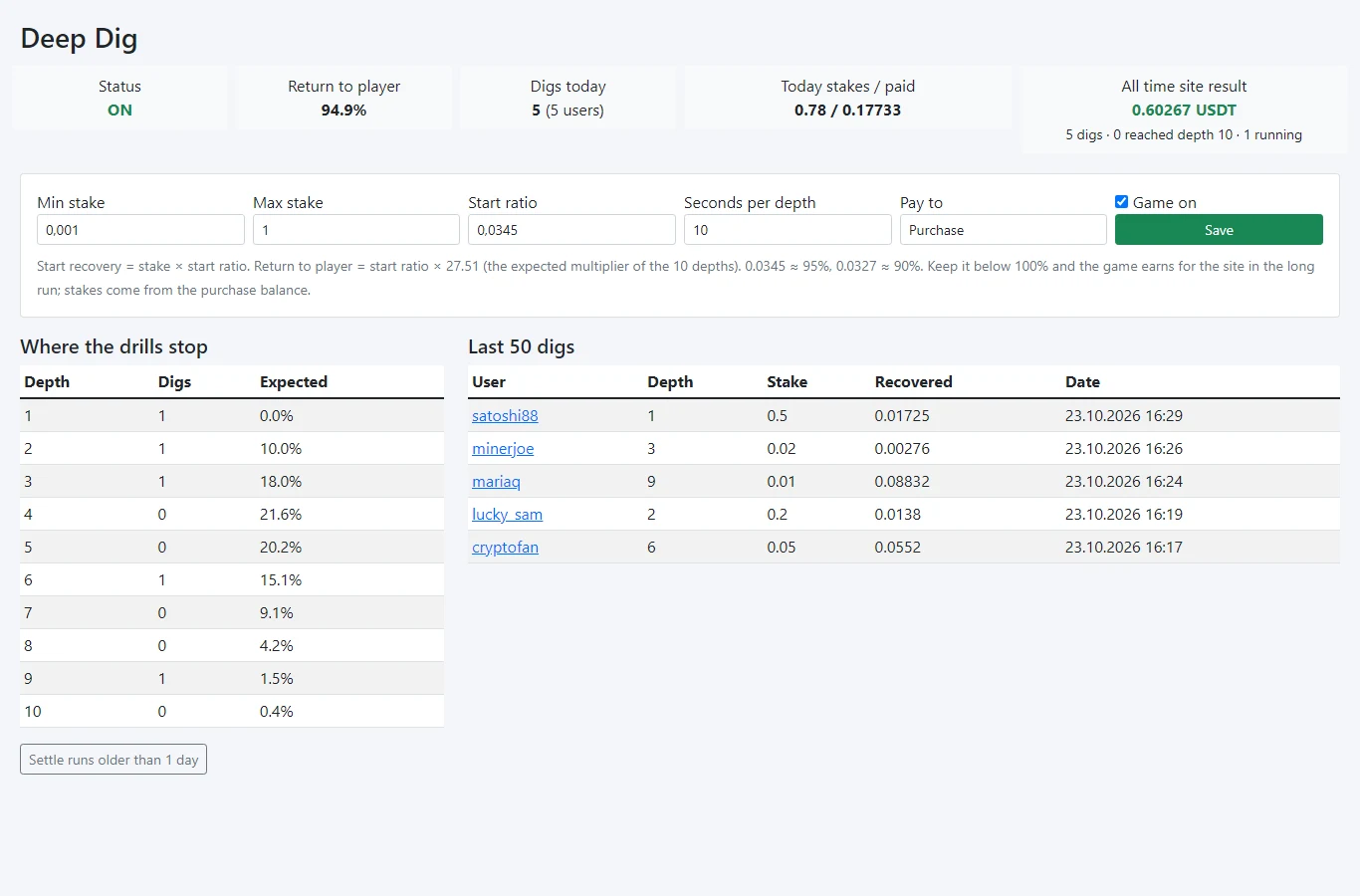Edit the Start ratio field
This screenshot has height=896, width=1360.
571,230
